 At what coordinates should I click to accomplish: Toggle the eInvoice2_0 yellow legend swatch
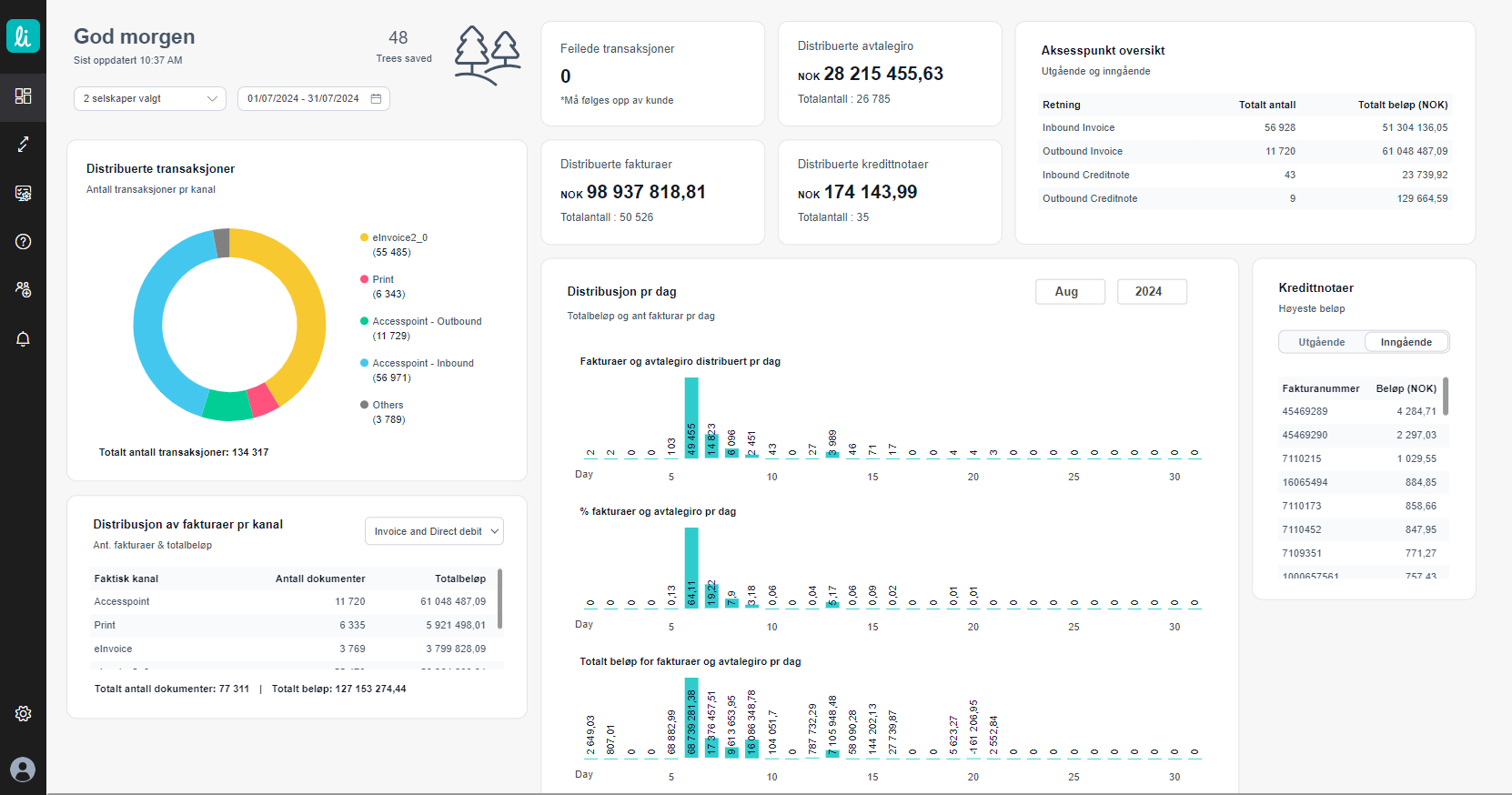pos(364,237)
